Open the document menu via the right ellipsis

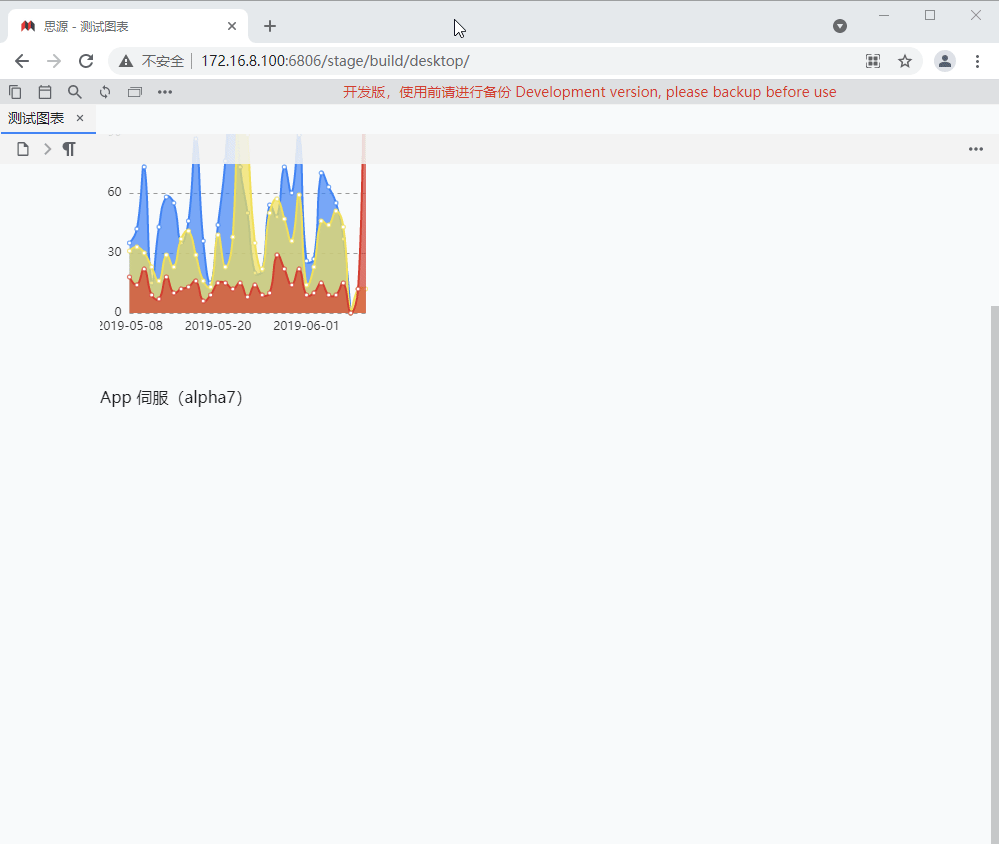point(976,149)
